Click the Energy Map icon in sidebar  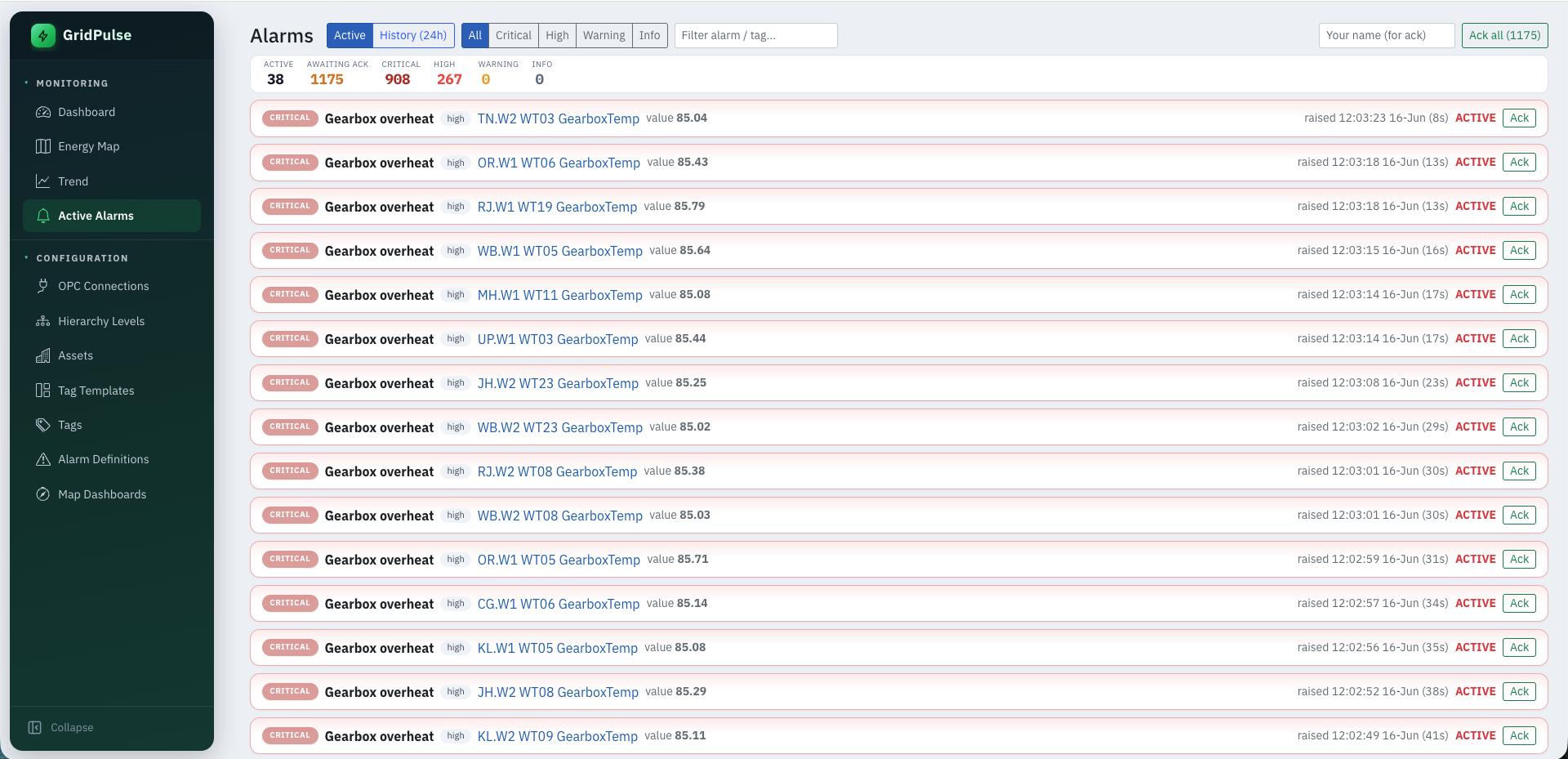pyautogui.click(x=43, y=146)
